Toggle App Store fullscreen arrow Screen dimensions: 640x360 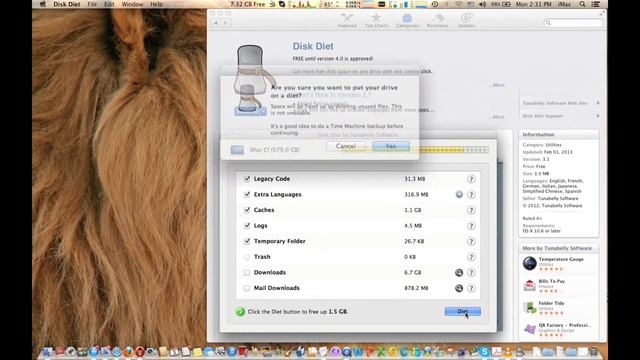pos(602,13)
